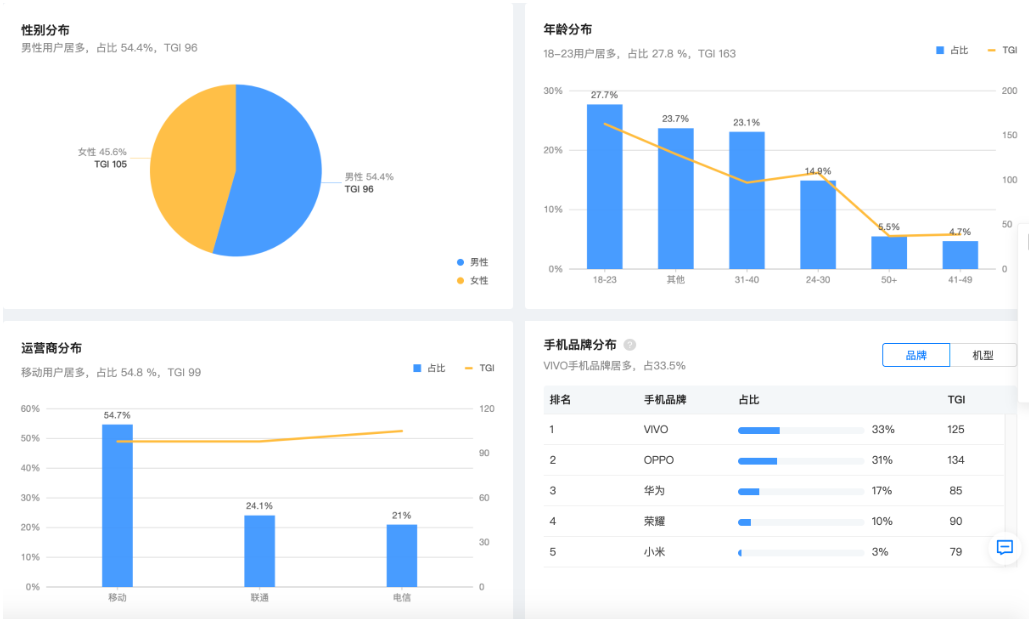Toggle the 女性 series via the pie chart legend
Viewport: 1029px width, 619px height.
463,280
